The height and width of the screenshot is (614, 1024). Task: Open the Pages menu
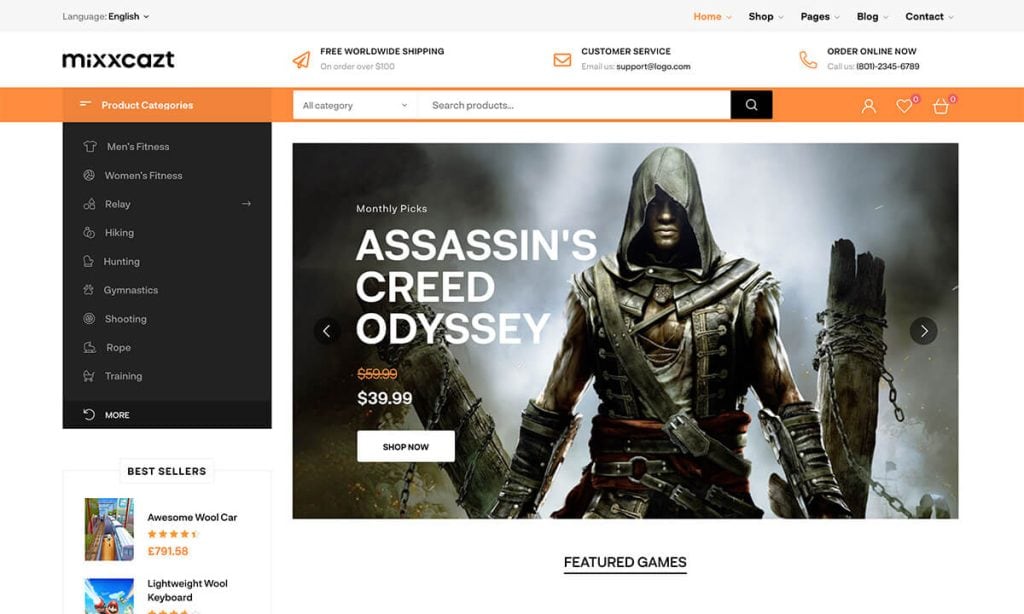coord(818,16)
